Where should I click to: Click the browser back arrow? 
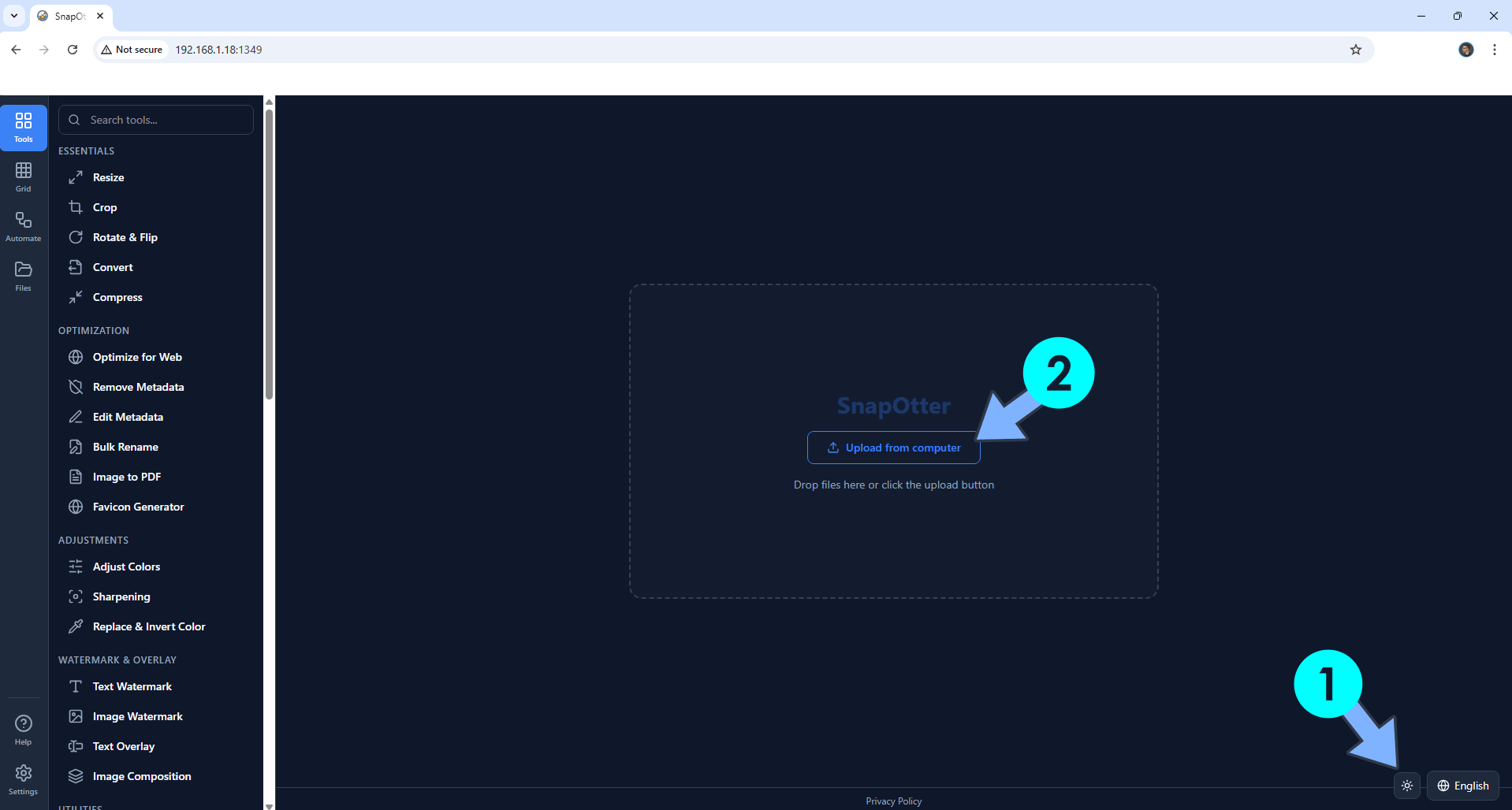click(x=16, y=50)
